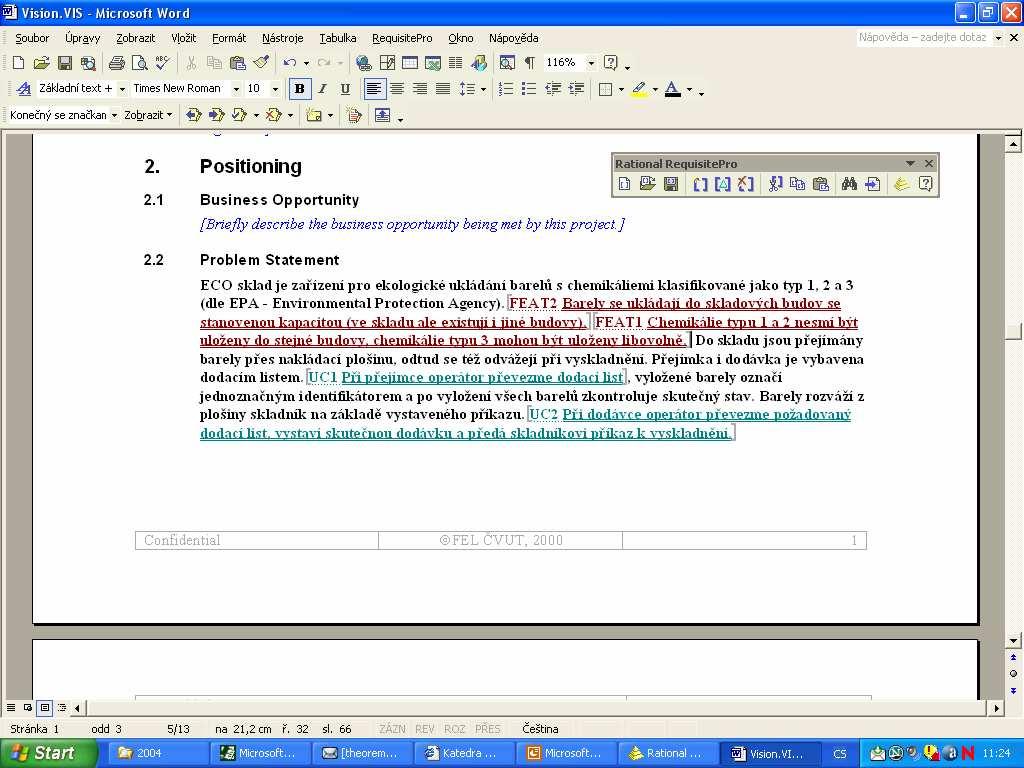
Task: Expand the borders dropdown arrow
Action: [x=621, y=89]
